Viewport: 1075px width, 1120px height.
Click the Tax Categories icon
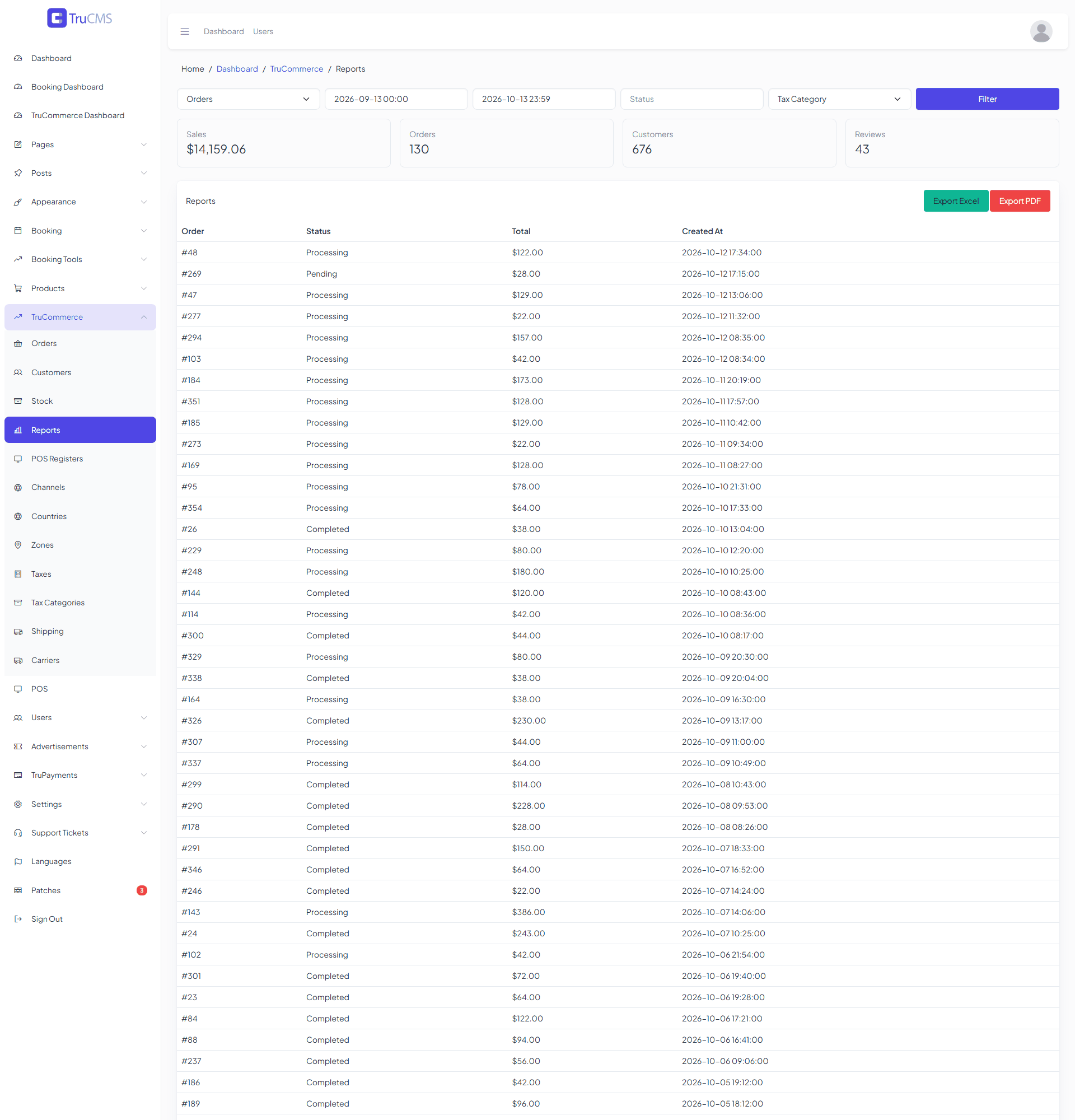(18, 603)
